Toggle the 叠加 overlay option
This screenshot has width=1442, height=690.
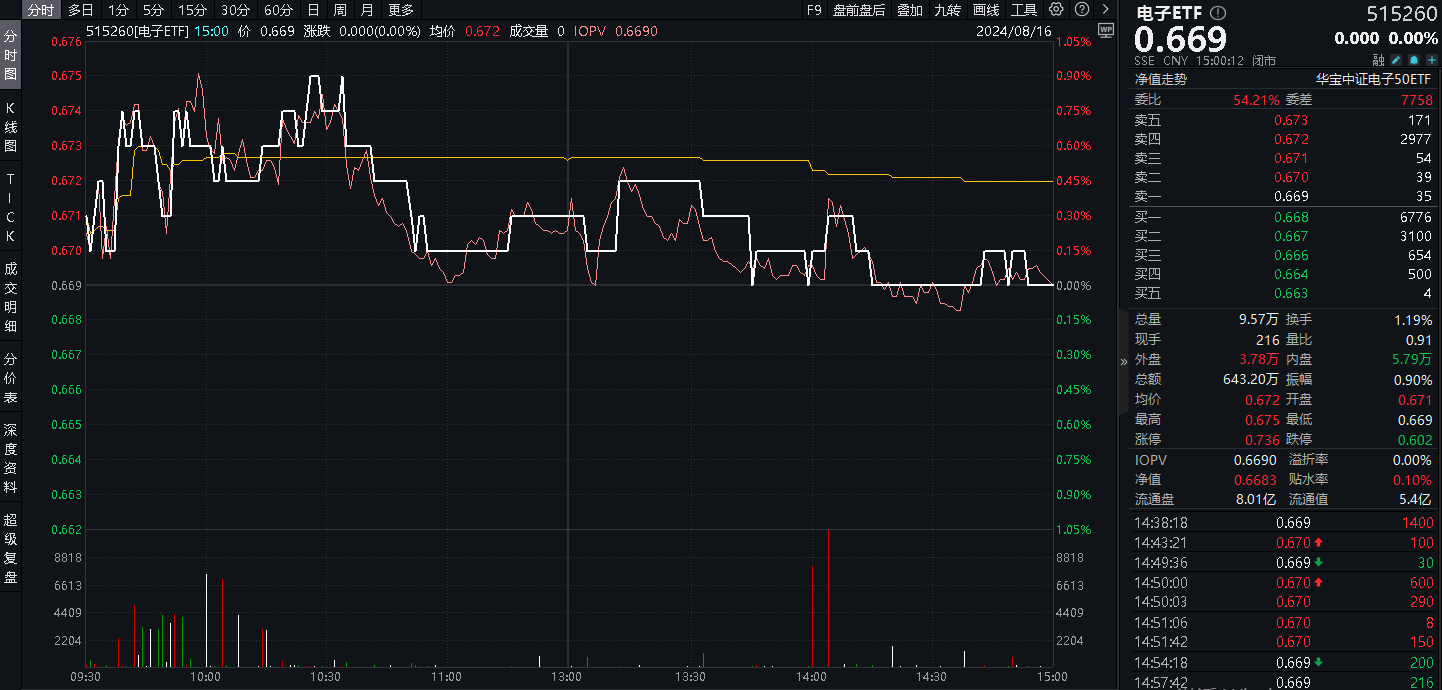(x=910, y=10)
